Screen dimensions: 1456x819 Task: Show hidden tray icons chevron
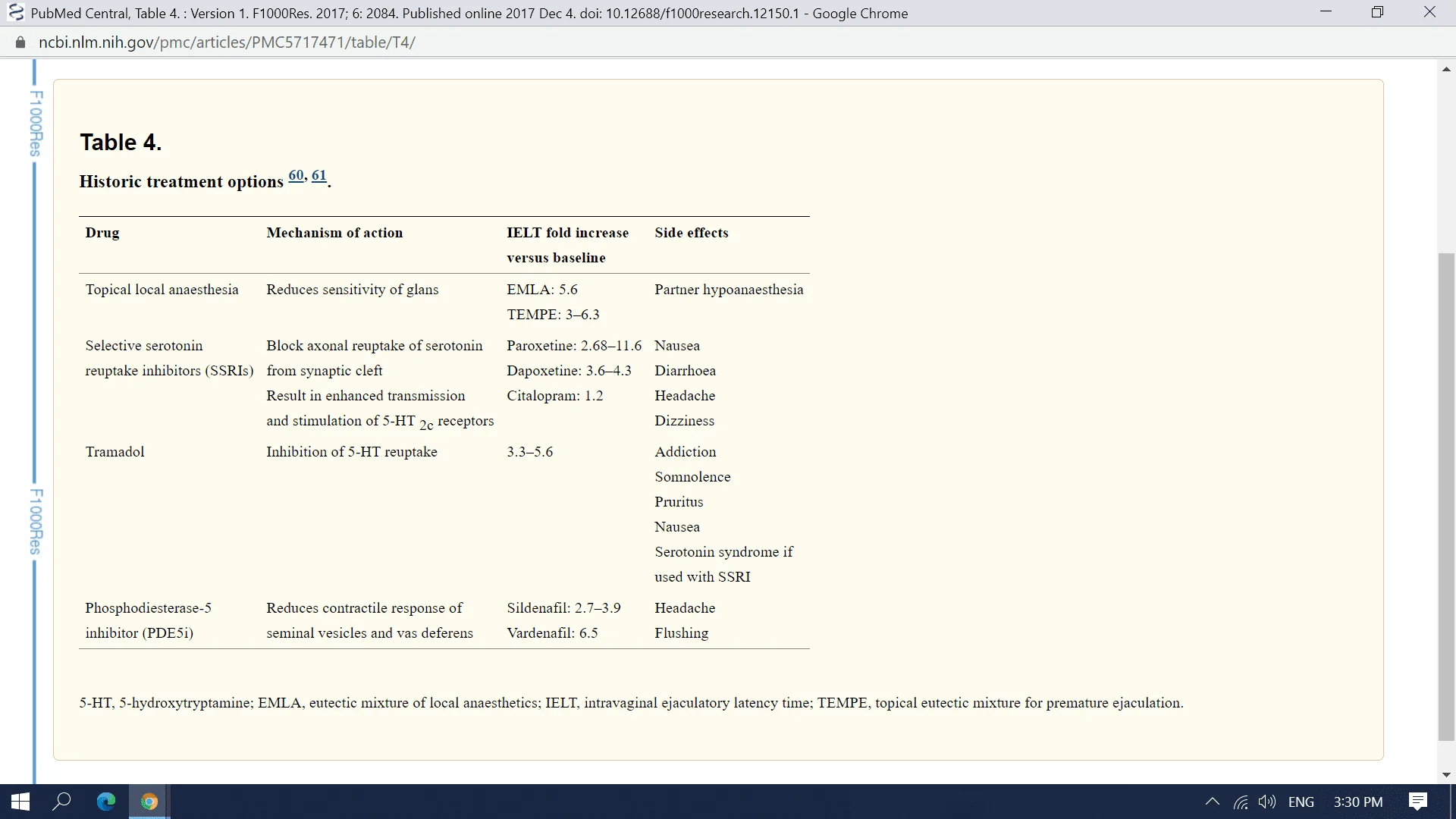click(1213, 802)
